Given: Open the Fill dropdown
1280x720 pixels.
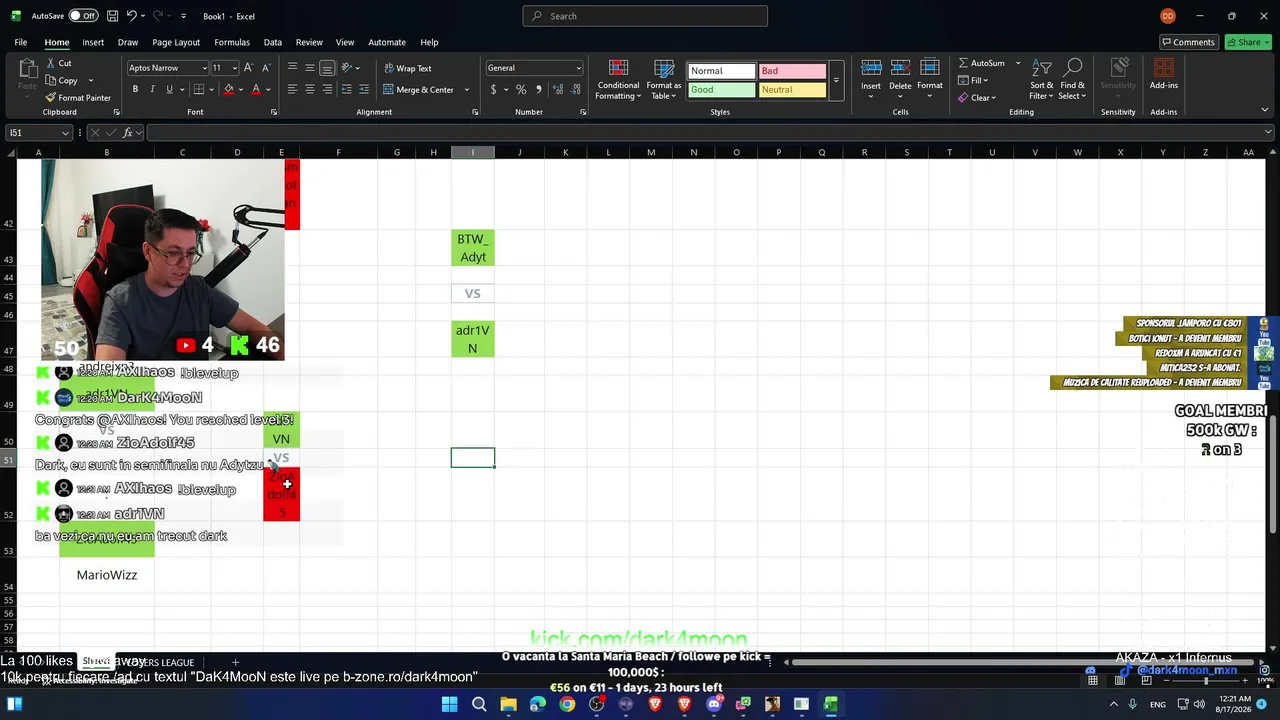Looking at the screenshot, I should point(973,80).
